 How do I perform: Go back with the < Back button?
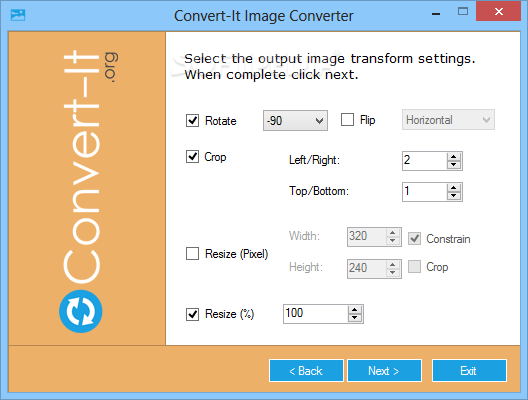306,370
